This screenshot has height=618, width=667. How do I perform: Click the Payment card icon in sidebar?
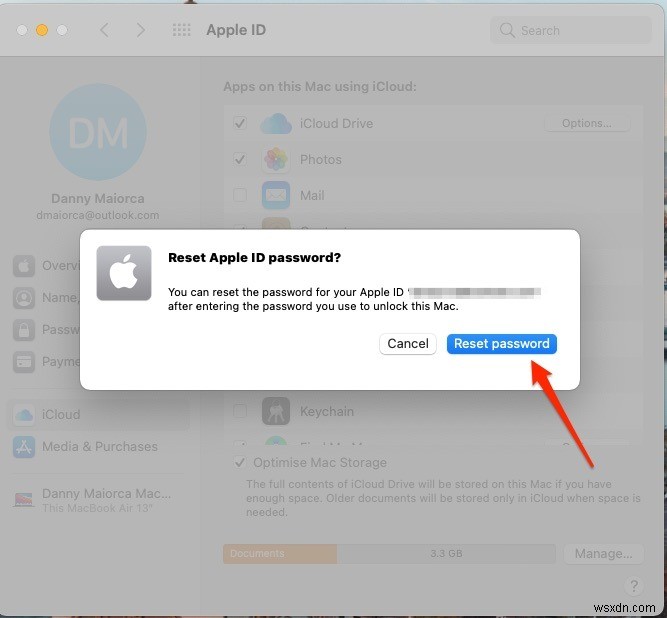[x=24, y=362]
